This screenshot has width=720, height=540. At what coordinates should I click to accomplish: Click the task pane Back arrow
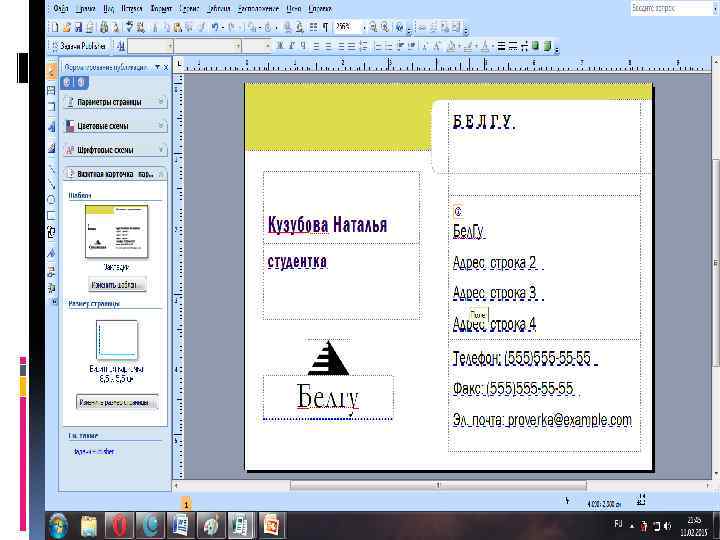(68, 82)
